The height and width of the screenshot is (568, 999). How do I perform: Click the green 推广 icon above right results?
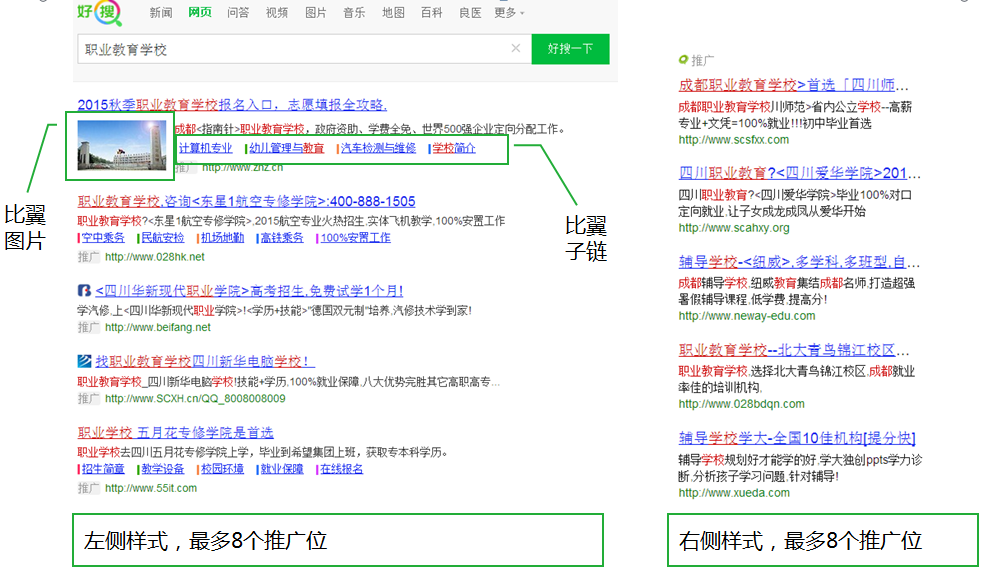tap(683, 60)
